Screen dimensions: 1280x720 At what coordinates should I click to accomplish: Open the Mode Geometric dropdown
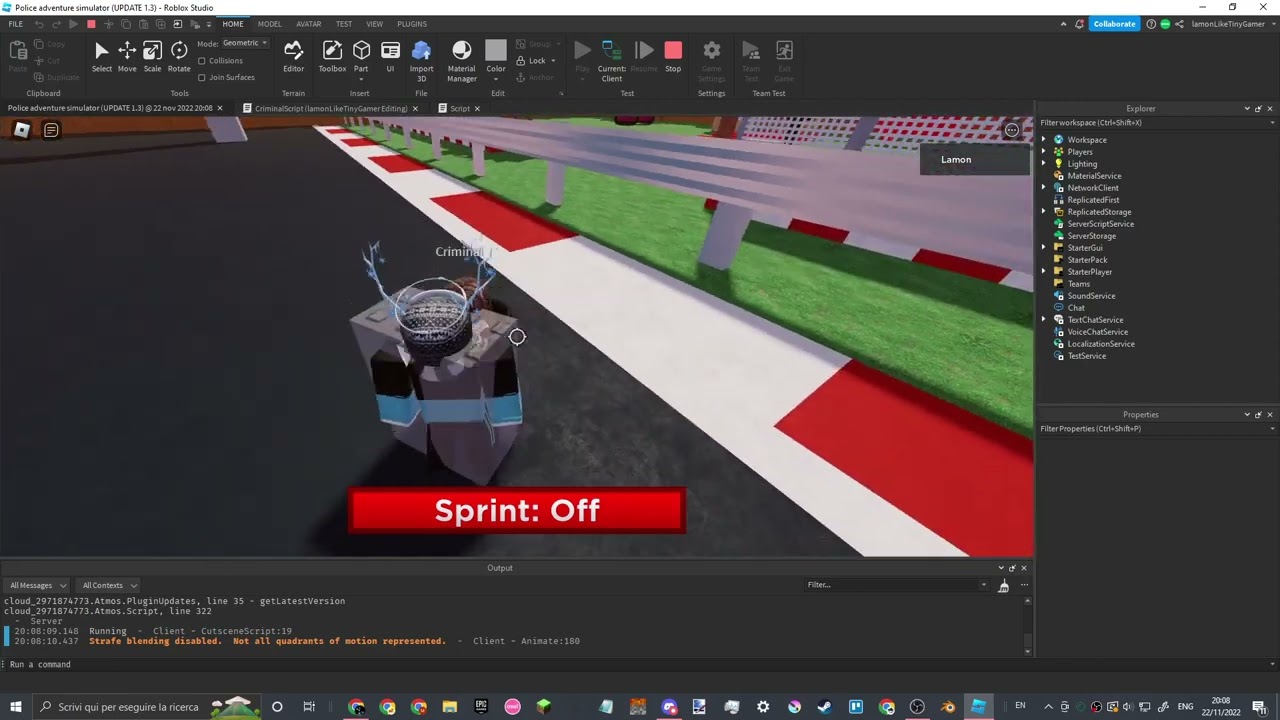pyautogui.click(x=245, y=43)
